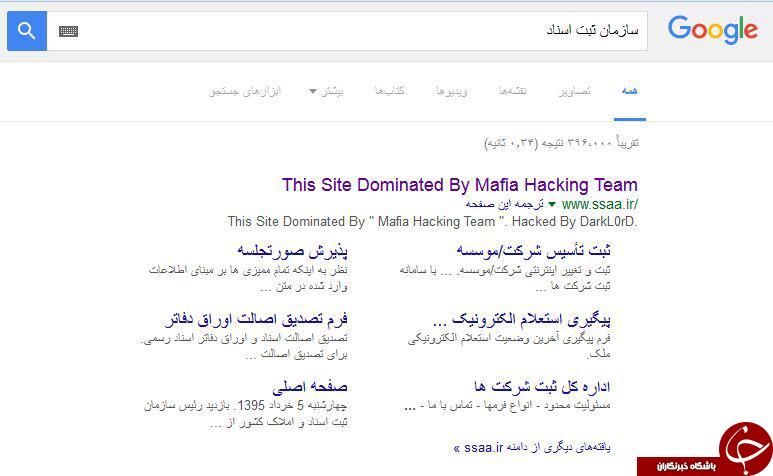The image size is (773, 476).
Task: Click the green www.ssaa.ir/ URL
Action: click(600, 204)
